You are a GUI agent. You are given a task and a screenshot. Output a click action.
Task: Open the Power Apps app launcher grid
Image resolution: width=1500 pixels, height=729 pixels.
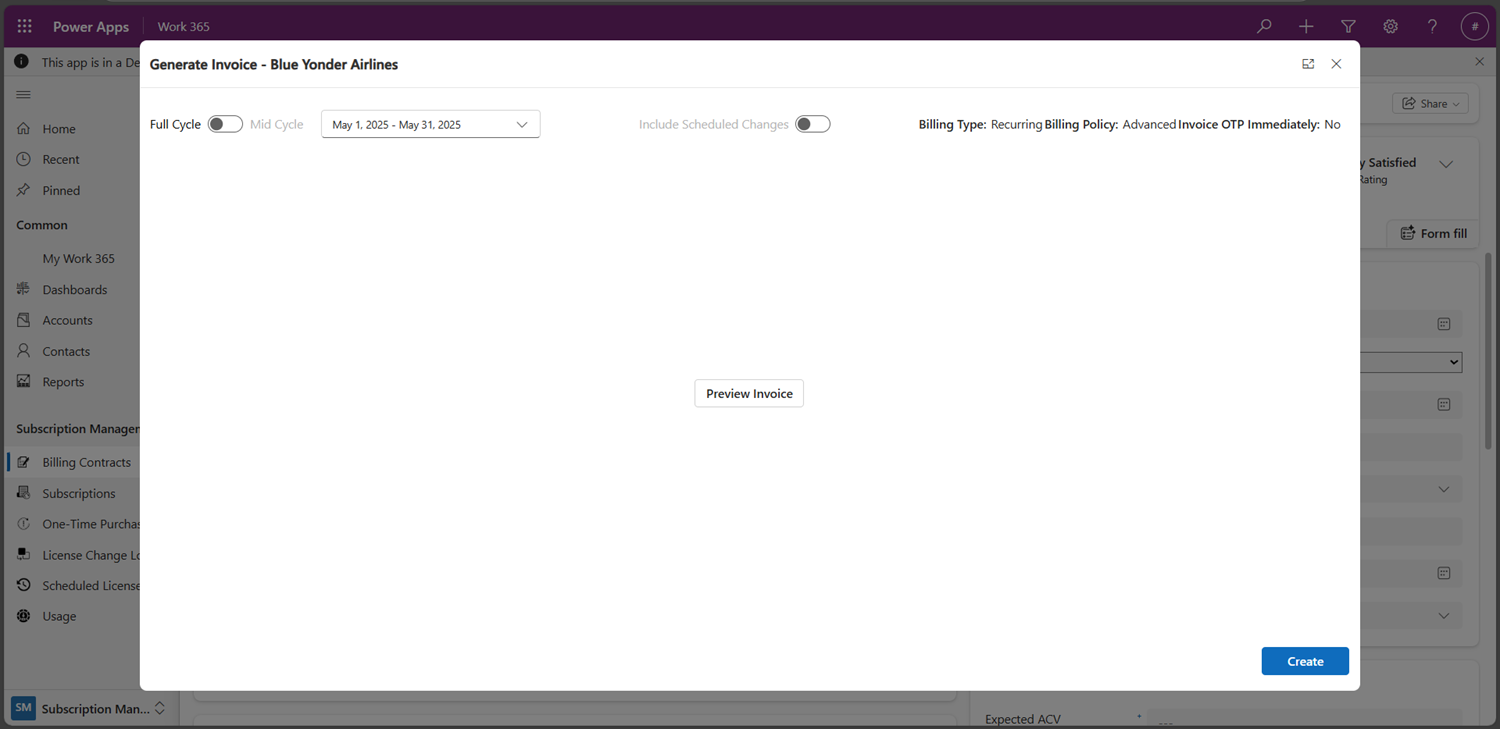(x=24, y=27)
